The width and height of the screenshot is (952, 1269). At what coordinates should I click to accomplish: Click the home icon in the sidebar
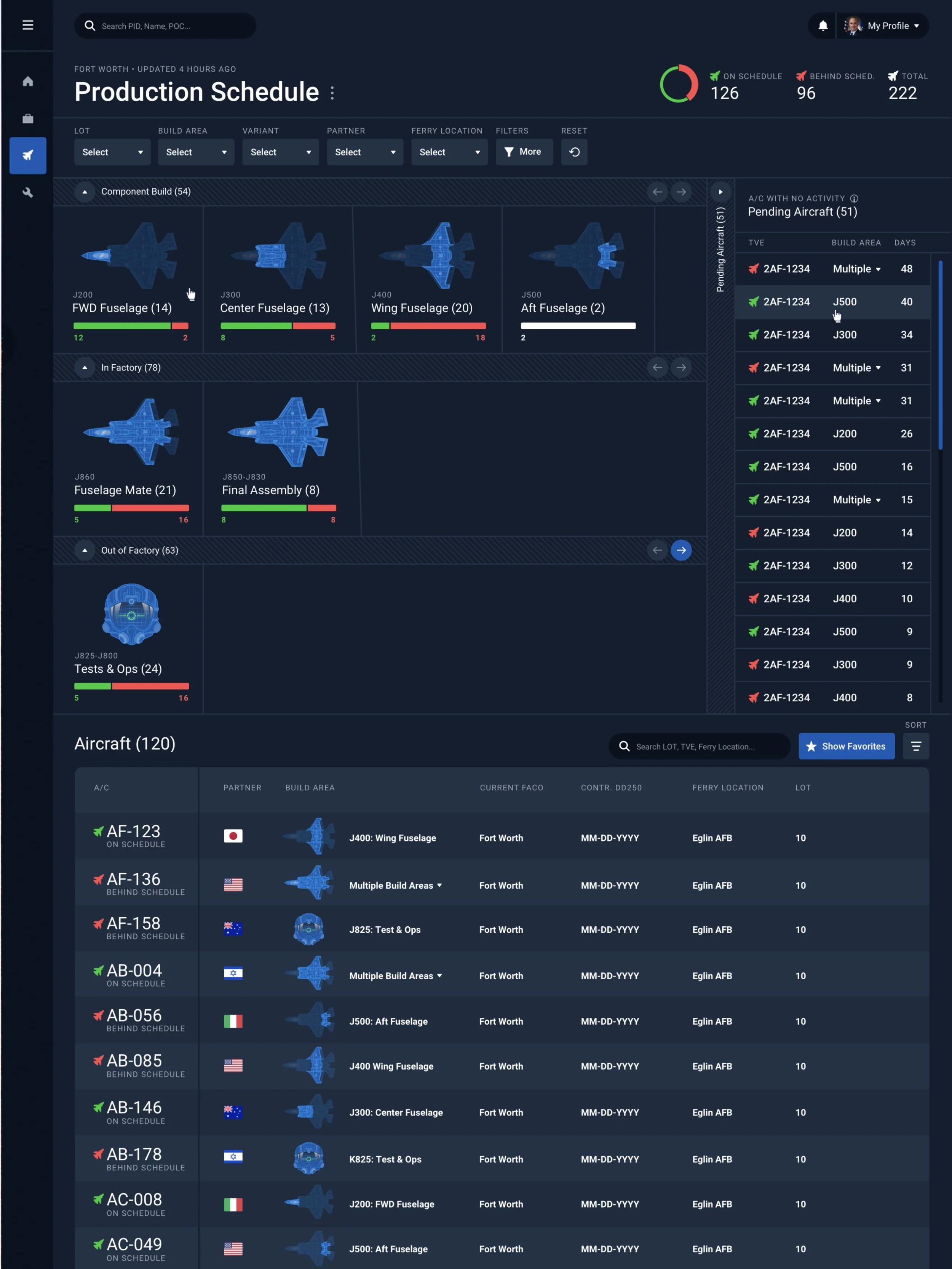[x=27, y=81]
